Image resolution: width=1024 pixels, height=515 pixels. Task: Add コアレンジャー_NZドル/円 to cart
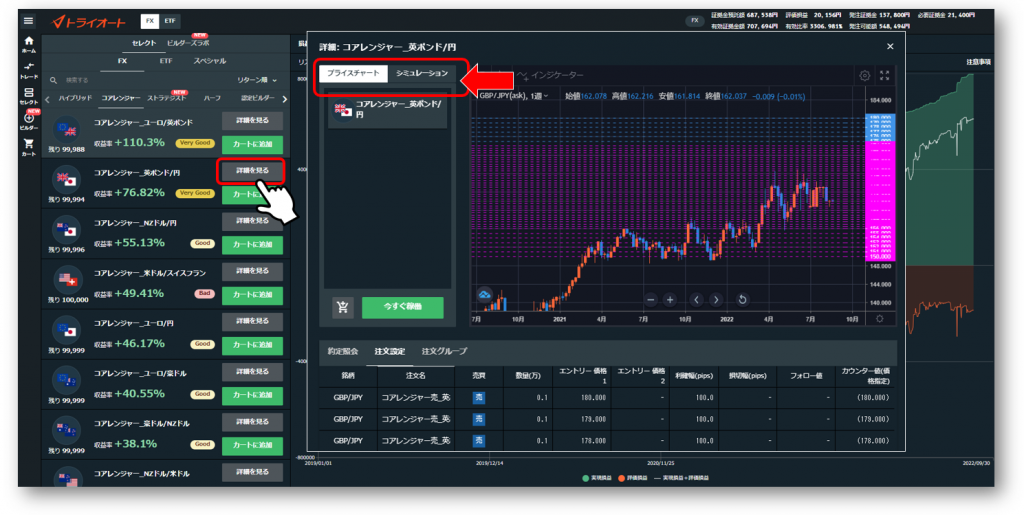pos(252,245)
